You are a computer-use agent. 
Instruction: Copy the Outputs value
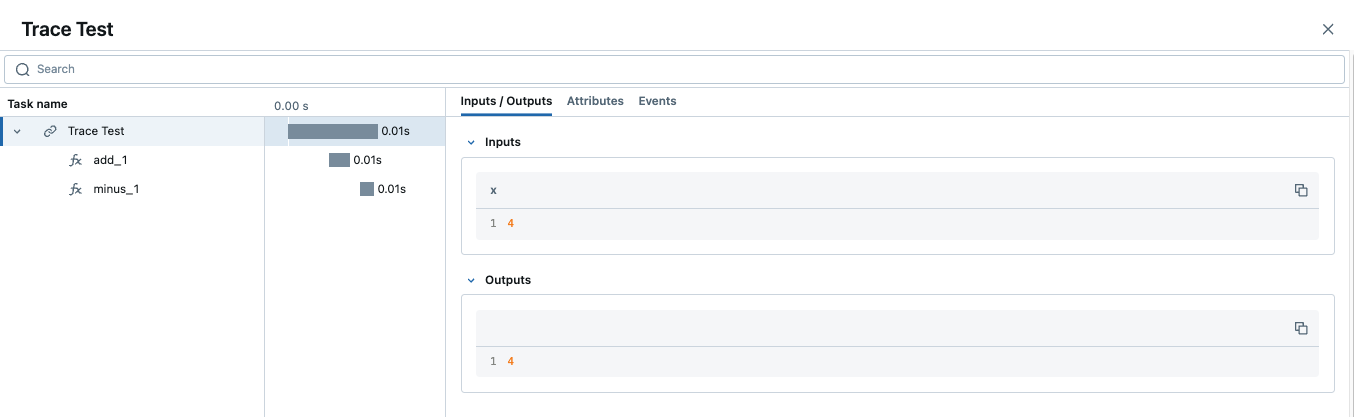[1301, 328]
